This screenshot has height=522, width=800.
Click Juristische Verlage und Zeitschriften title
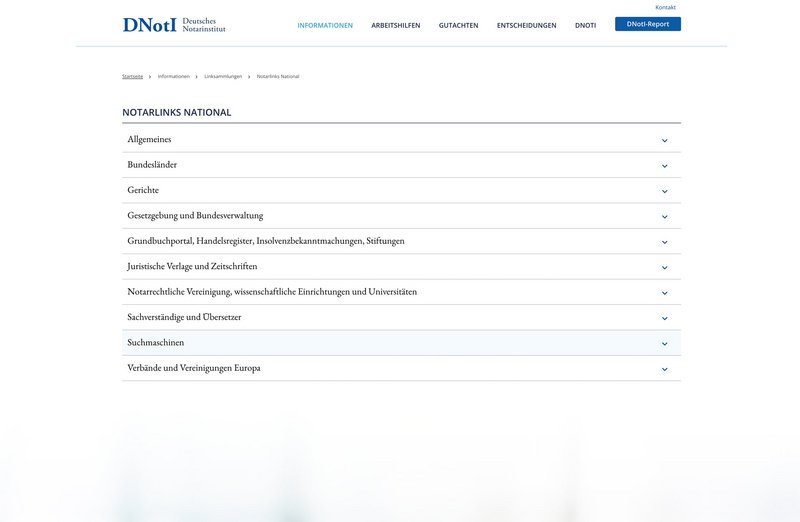tap(192, 266)
